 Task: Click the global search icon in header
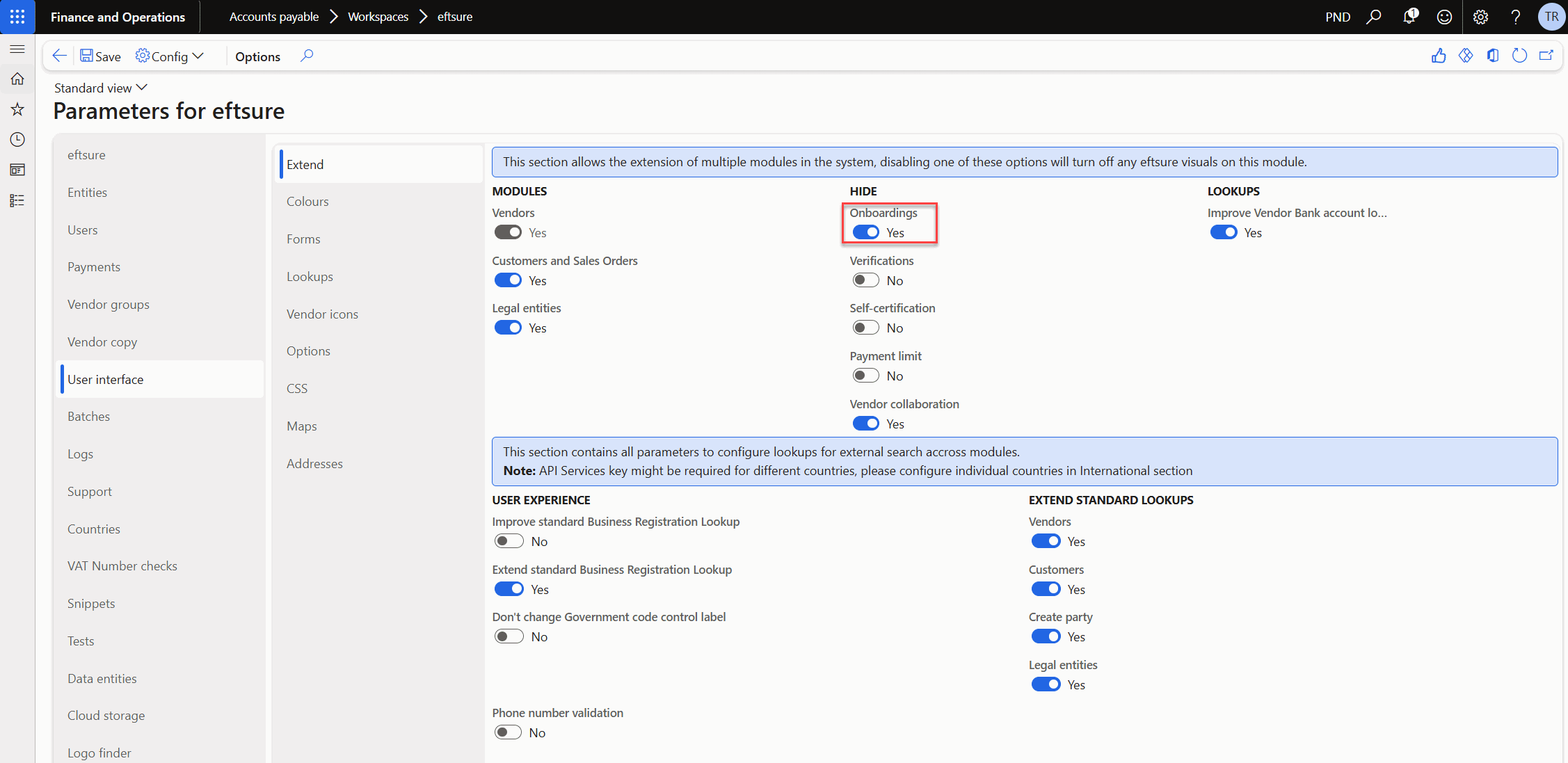(1374, 17)
